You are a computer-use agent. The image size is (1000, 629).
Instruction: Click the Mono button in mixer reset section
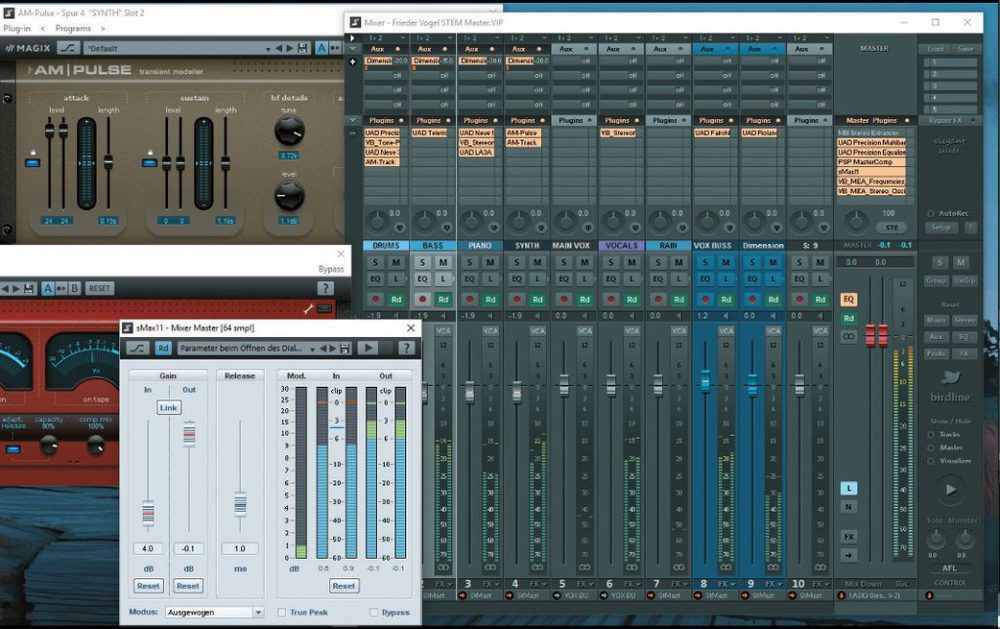pos(936,320)
